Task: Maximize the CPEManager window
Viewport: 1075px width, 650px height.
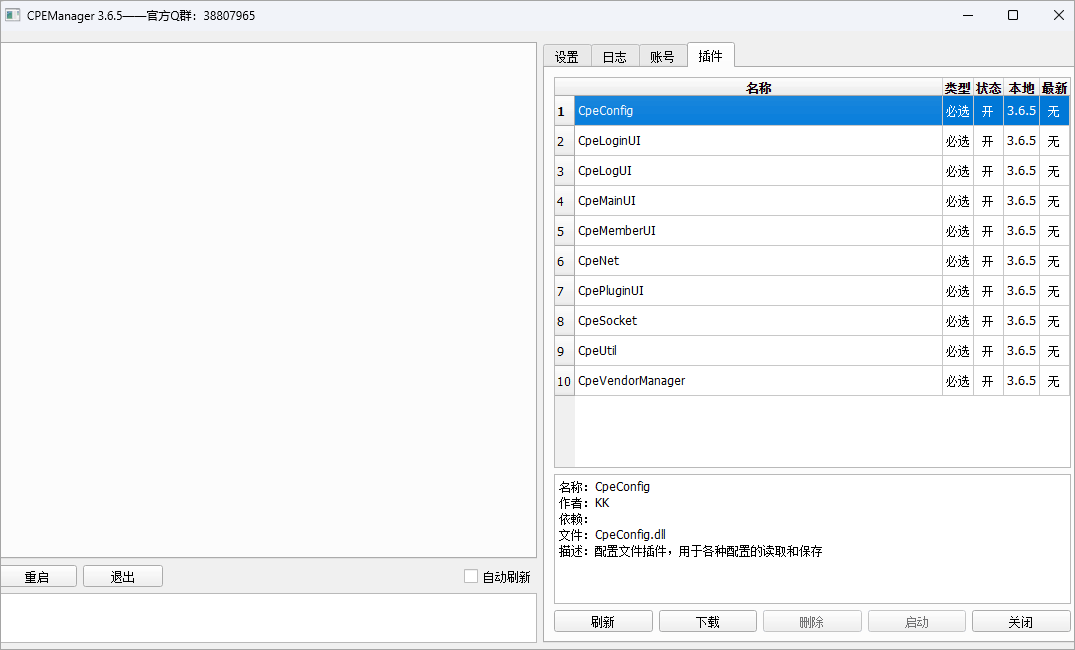Action: [x=1013, y=15]
